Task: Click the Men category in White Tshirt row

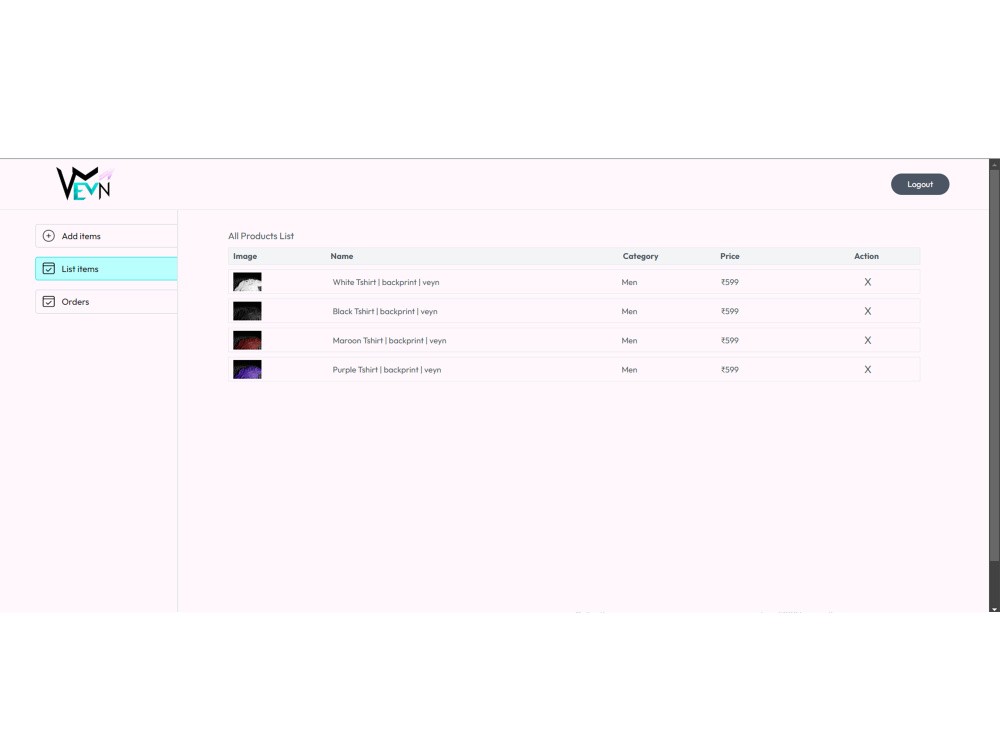Action: pyautogui.click(x=629, y=282)
